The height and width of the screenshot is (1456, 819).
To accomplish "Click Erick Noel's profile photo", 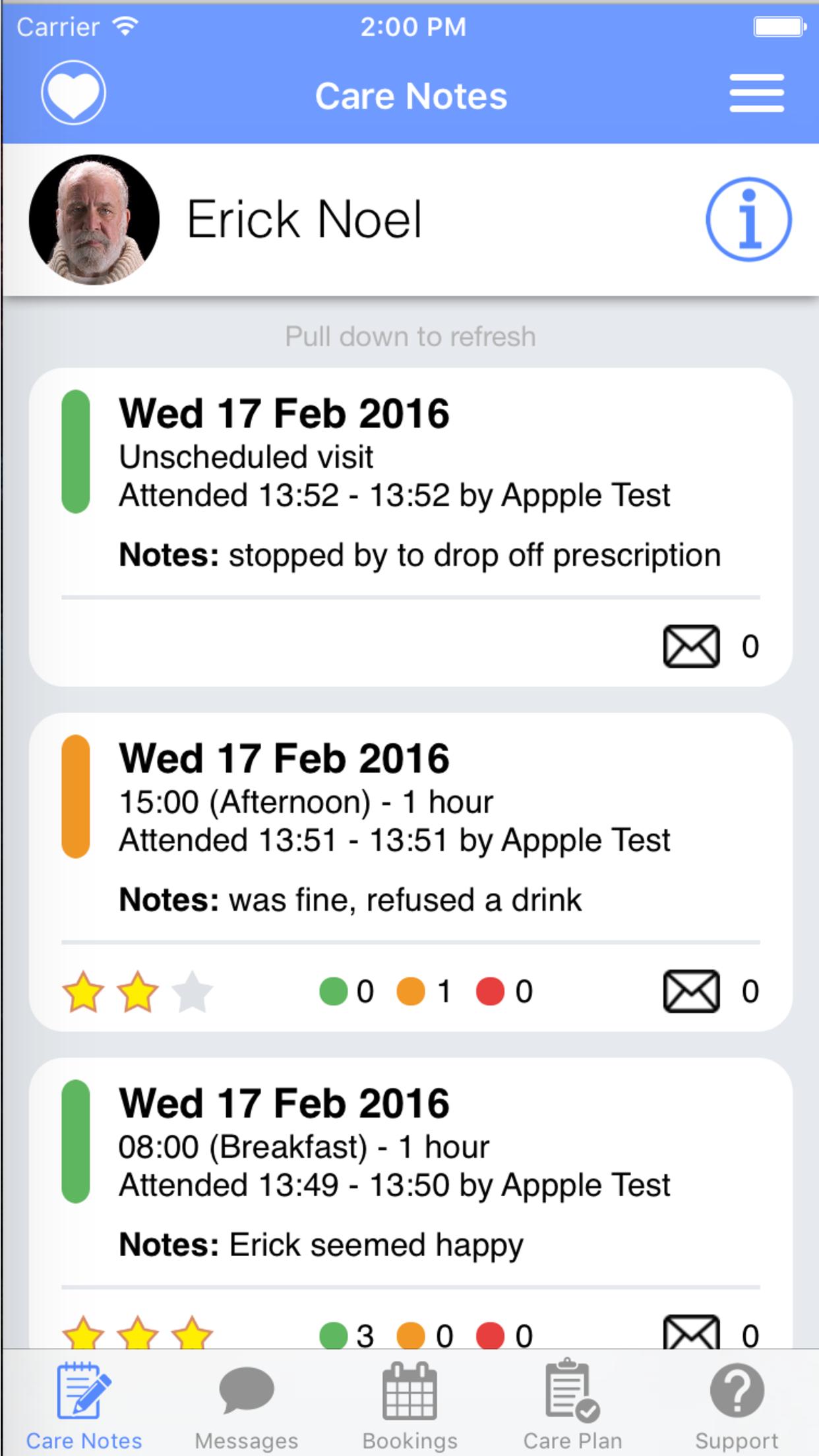I will tap(94, 220).
